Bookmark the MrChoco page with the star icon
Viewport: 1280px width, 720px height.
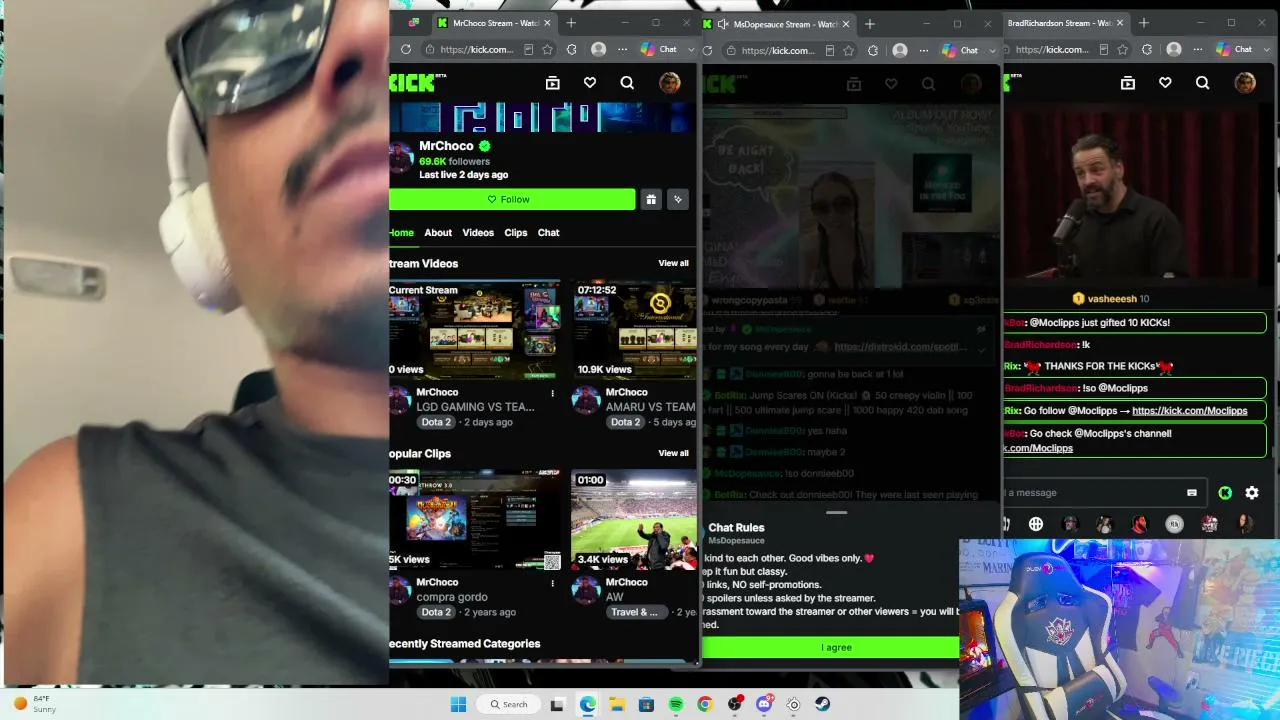pos(548,49)
